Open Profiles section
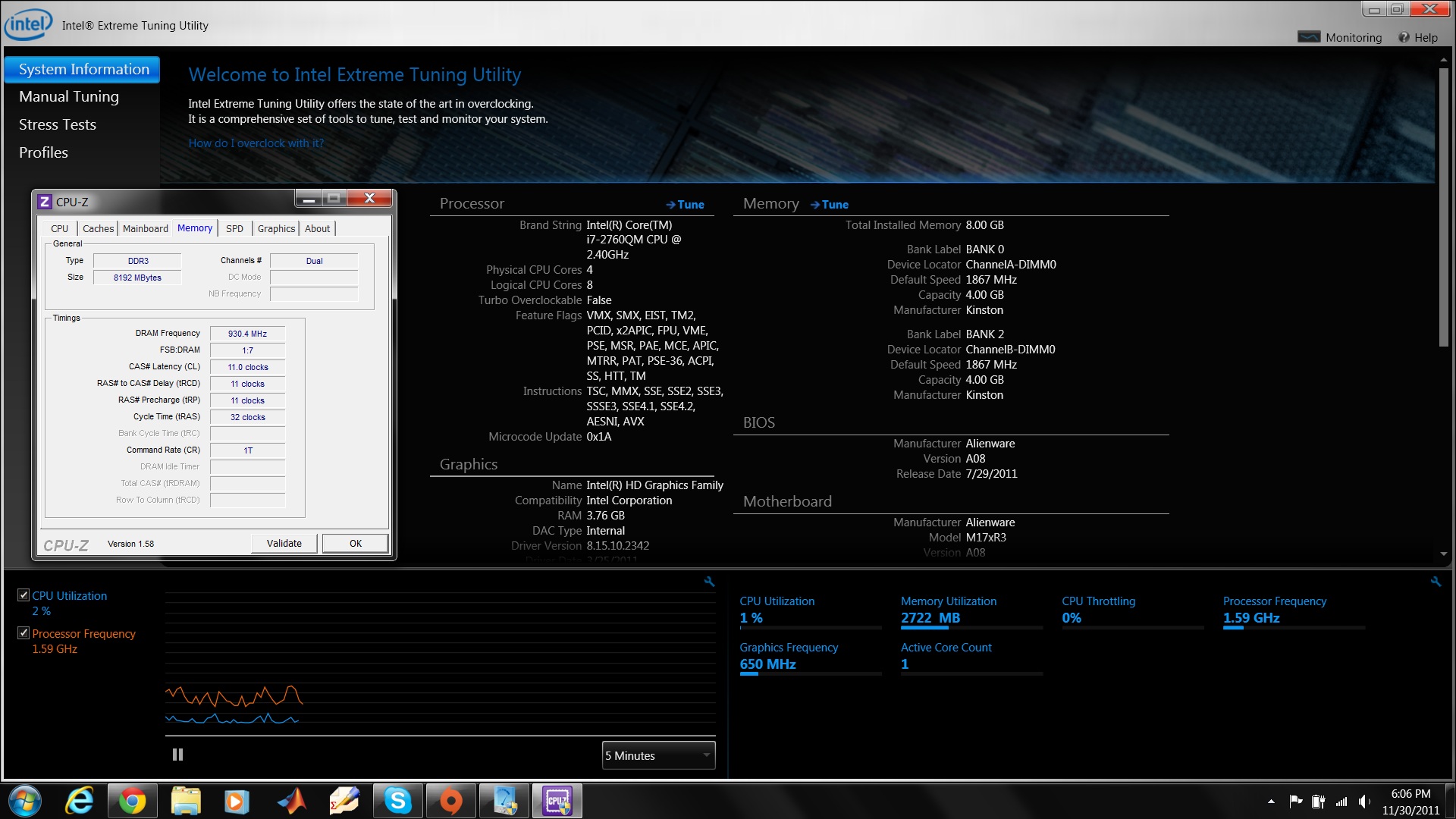1456x819 pixels. [43, 152]
